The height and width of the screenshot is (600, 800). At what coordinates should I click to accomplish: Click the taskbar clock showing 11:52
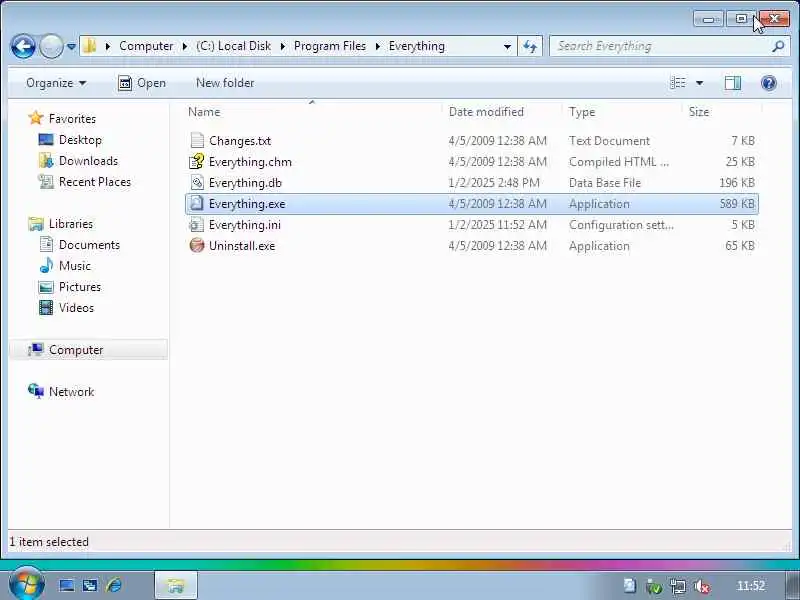(x=751, y=586)
